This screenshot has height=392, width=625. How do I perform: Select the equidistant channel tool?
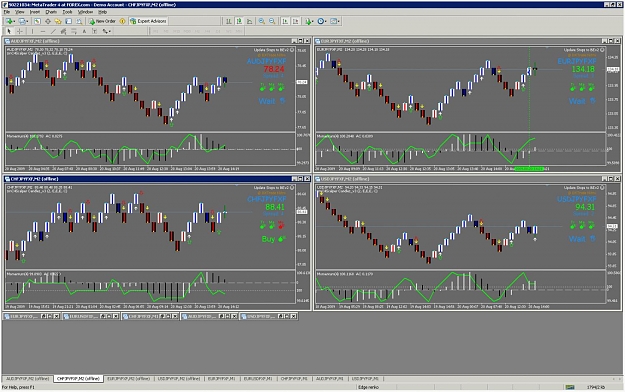63,31
